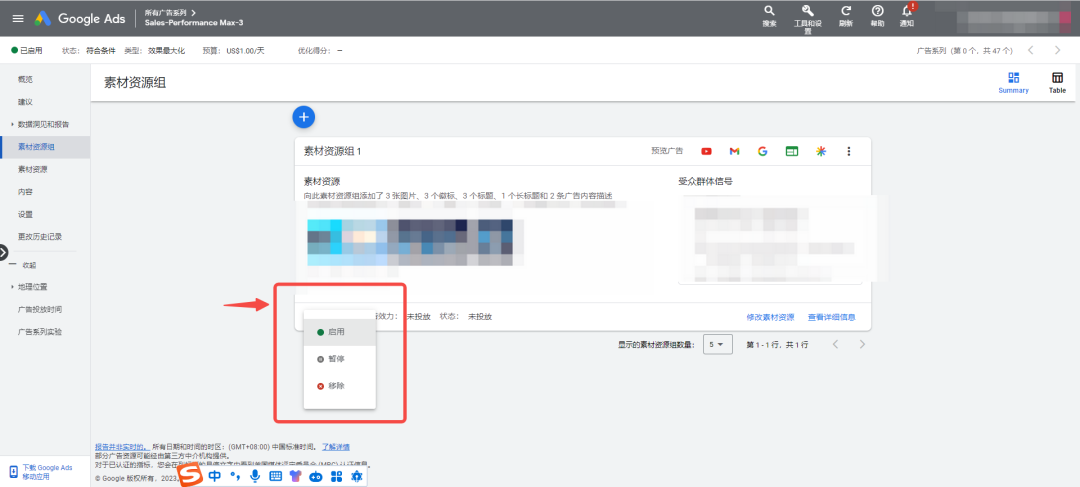Switch to Table view
The height and width of the screenshot is (487, 1080).
1057,83
